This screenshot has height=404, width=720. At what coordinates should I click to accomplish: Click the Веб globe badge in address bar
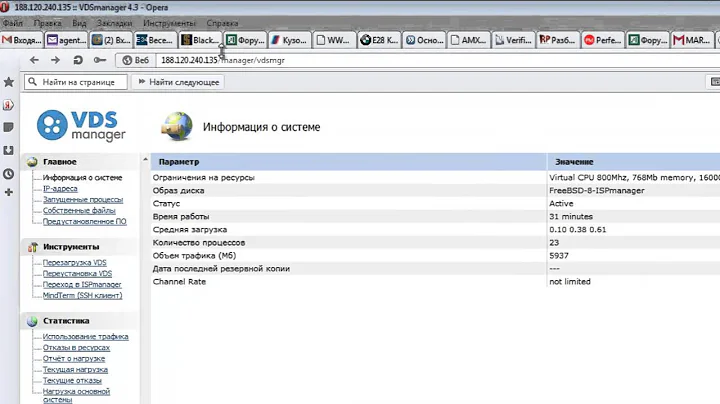[135, 60]
